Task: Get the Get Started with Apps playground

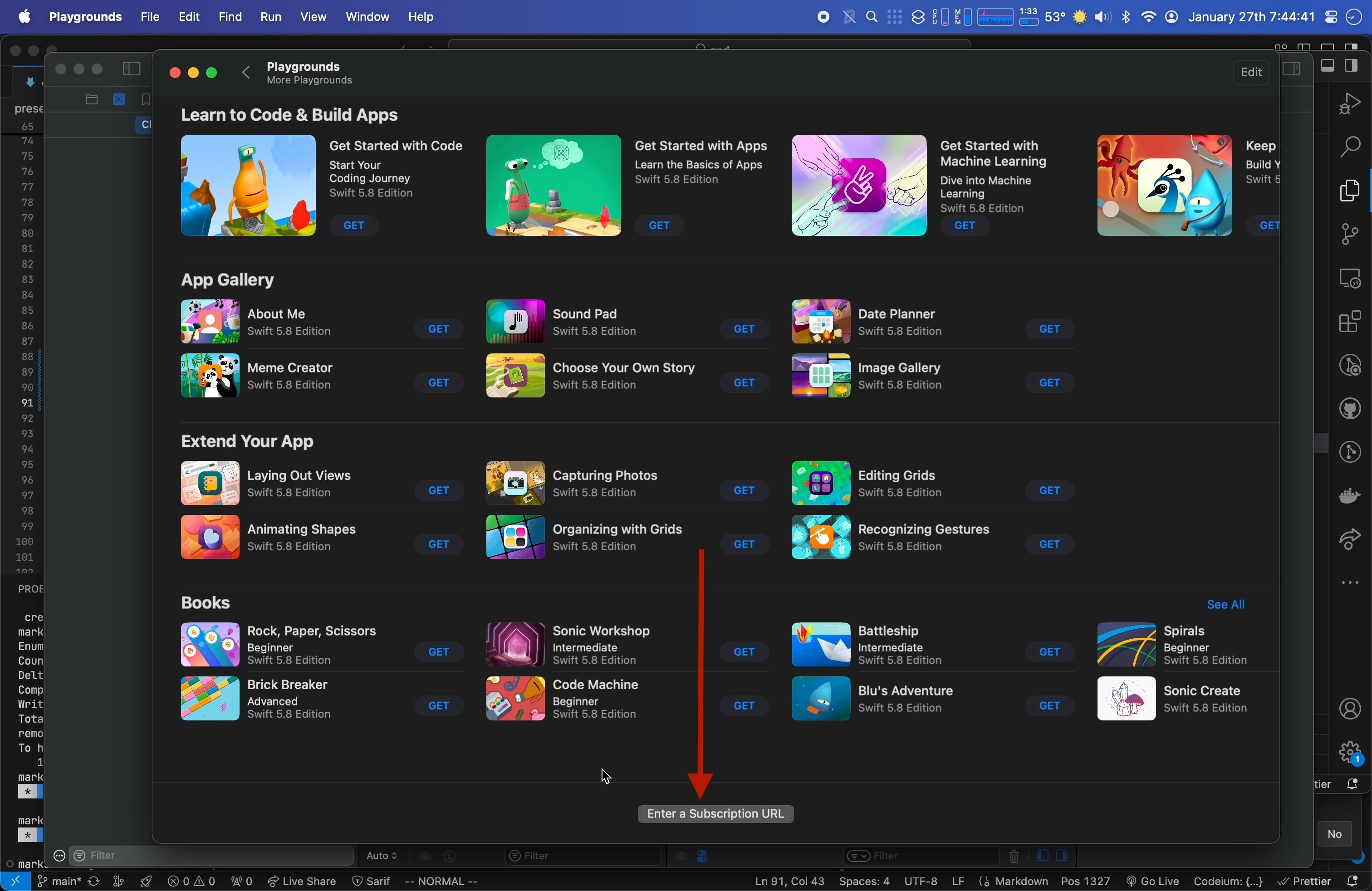Action: [661, 226]
